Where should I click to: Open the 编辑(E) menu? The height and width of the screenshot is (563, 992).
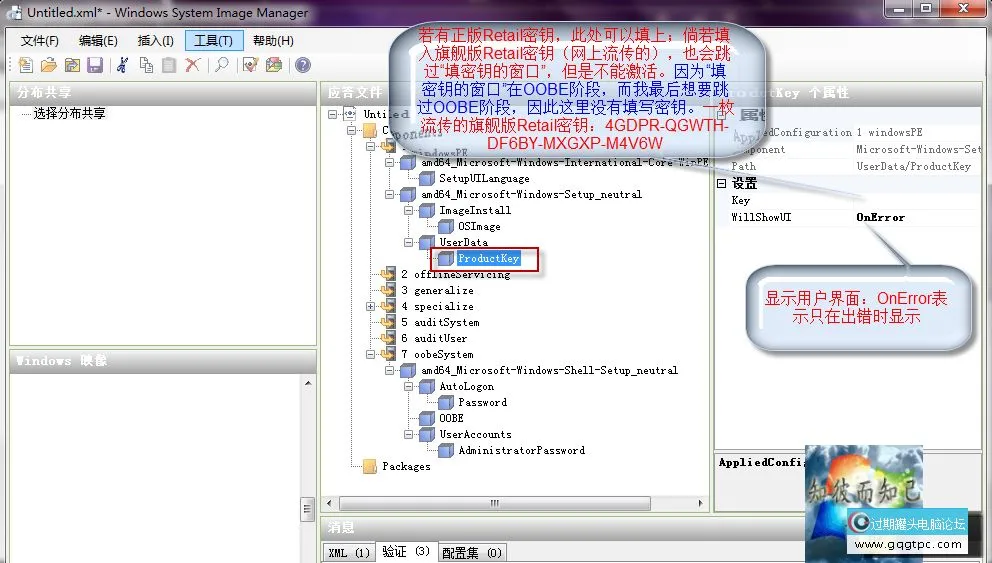pyautogui.click(x=98, y=40)
